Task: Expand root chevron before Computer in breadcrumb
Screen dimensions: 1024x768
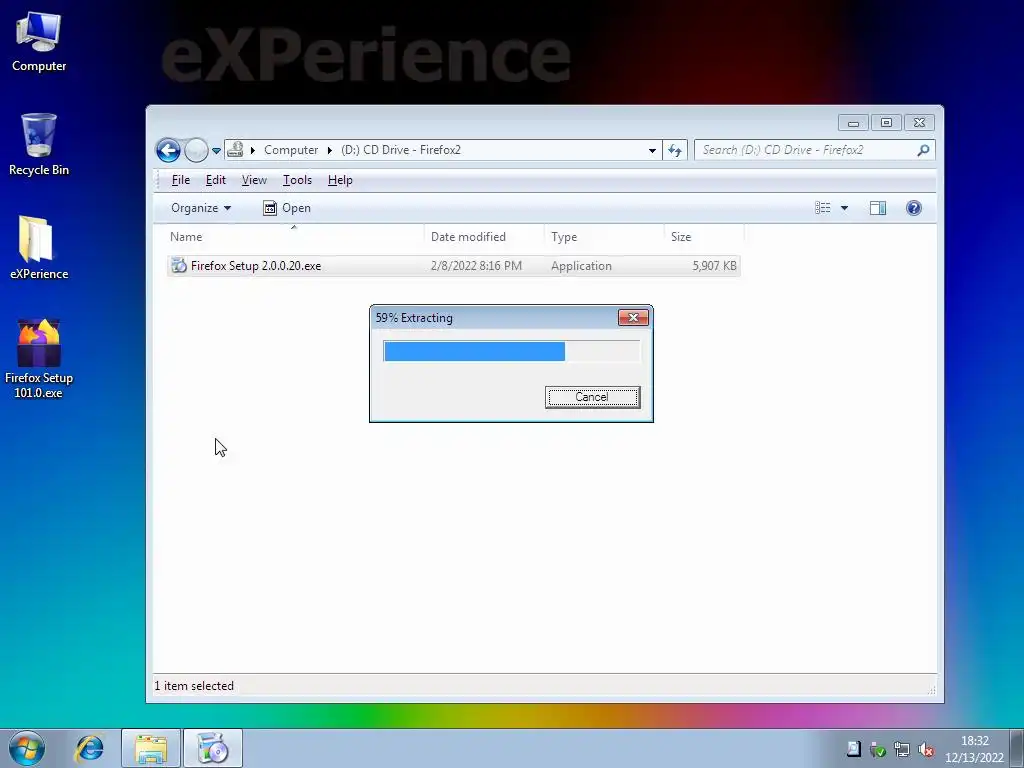Action: pos(253,150)
